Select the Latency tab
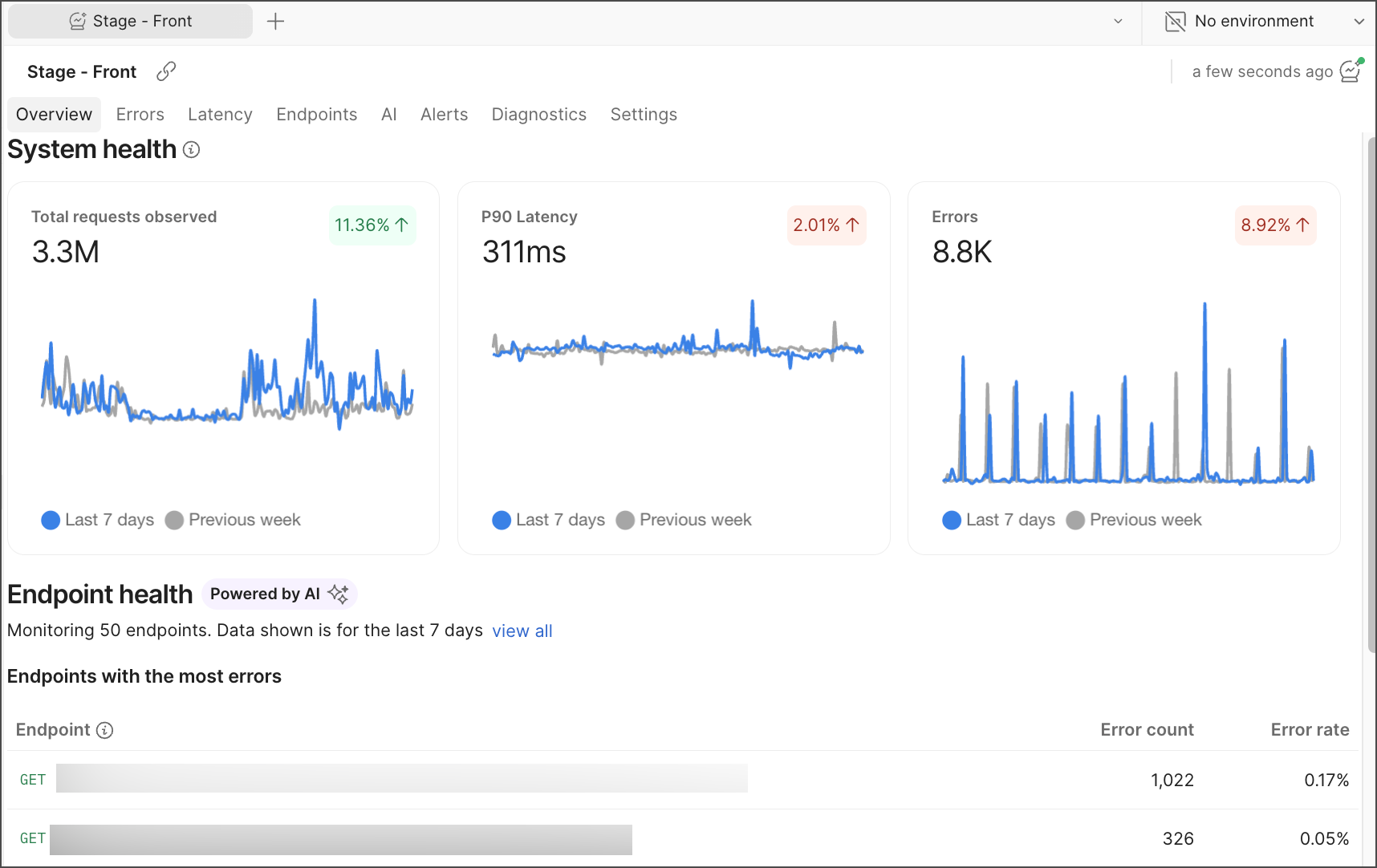This screenshot has height=868, width=1377. click(x=220, y=115)
